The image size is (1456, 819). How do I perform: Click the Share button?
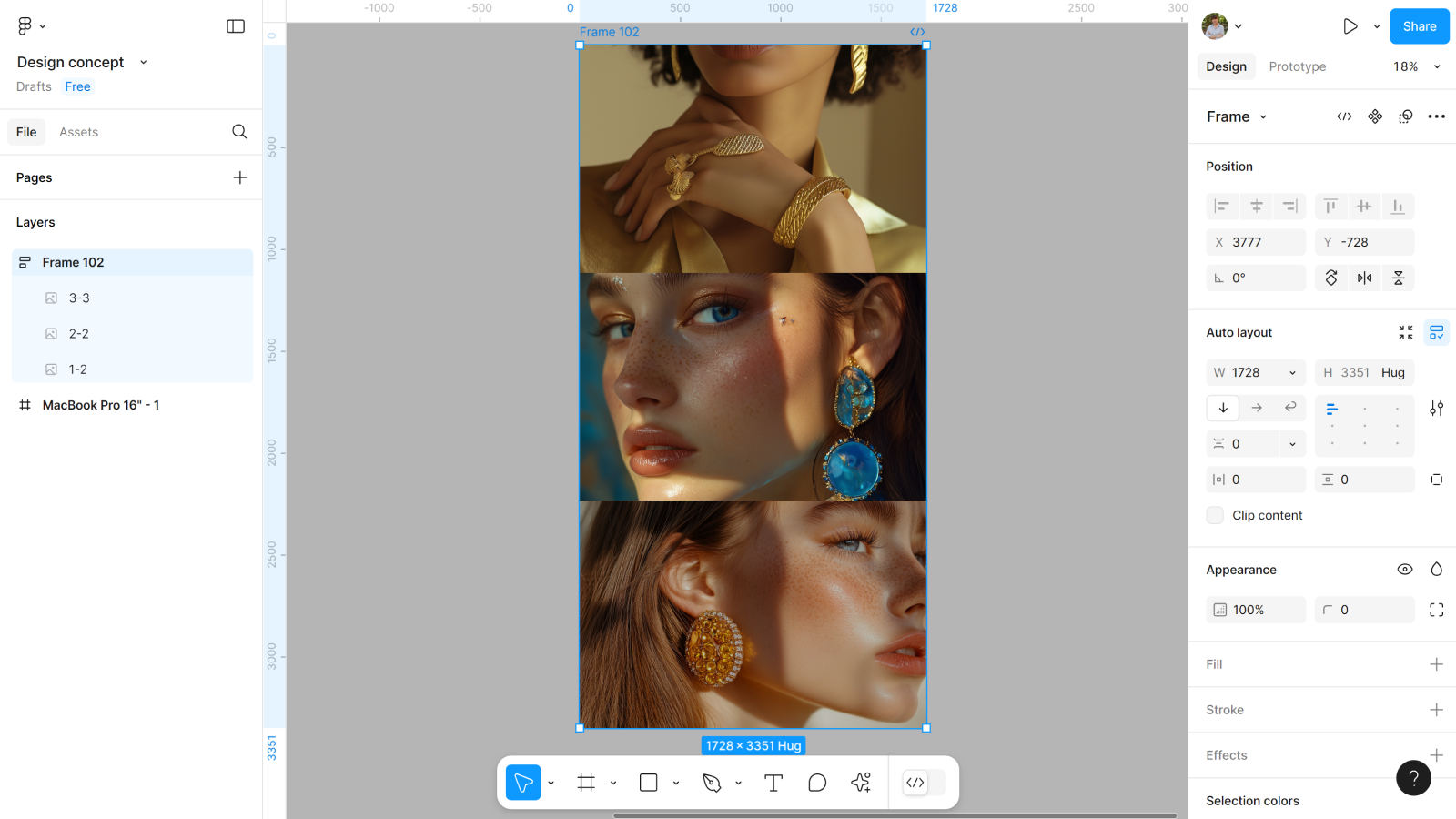click(1419, 26)
